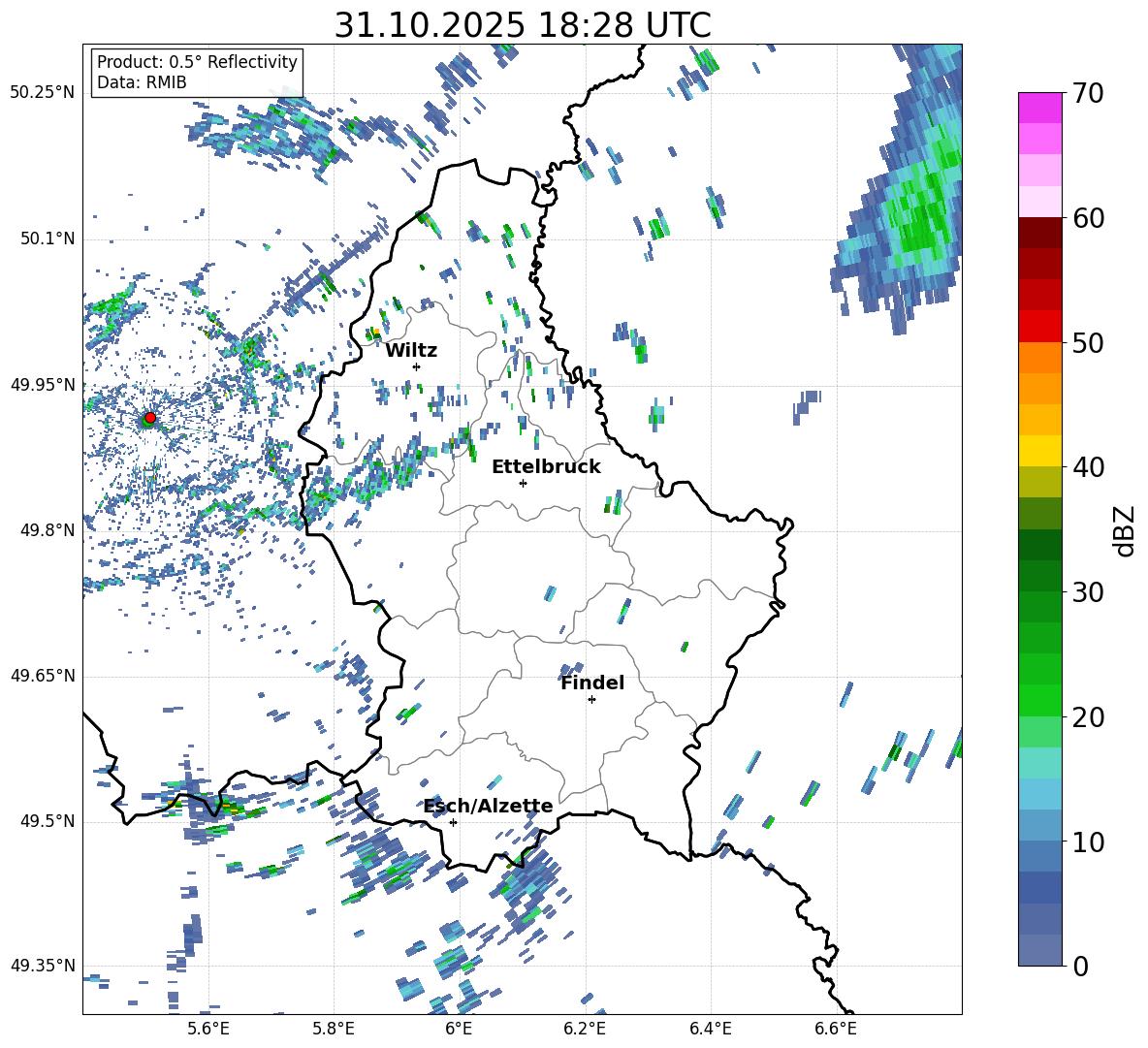Click the magenta top segment of colorbar

pyautogui.click(x=1039, y=108)
